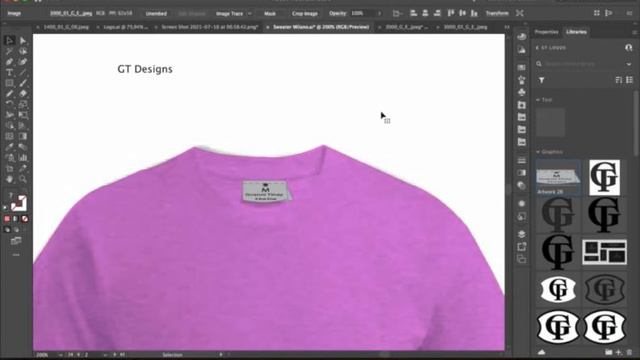Select the Shape Builder tool

9,126
